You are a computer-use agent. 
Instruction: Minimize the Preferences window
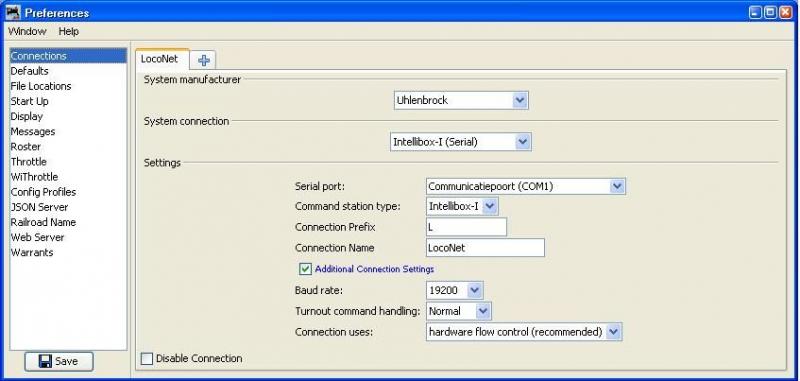(x=756, y=13)
